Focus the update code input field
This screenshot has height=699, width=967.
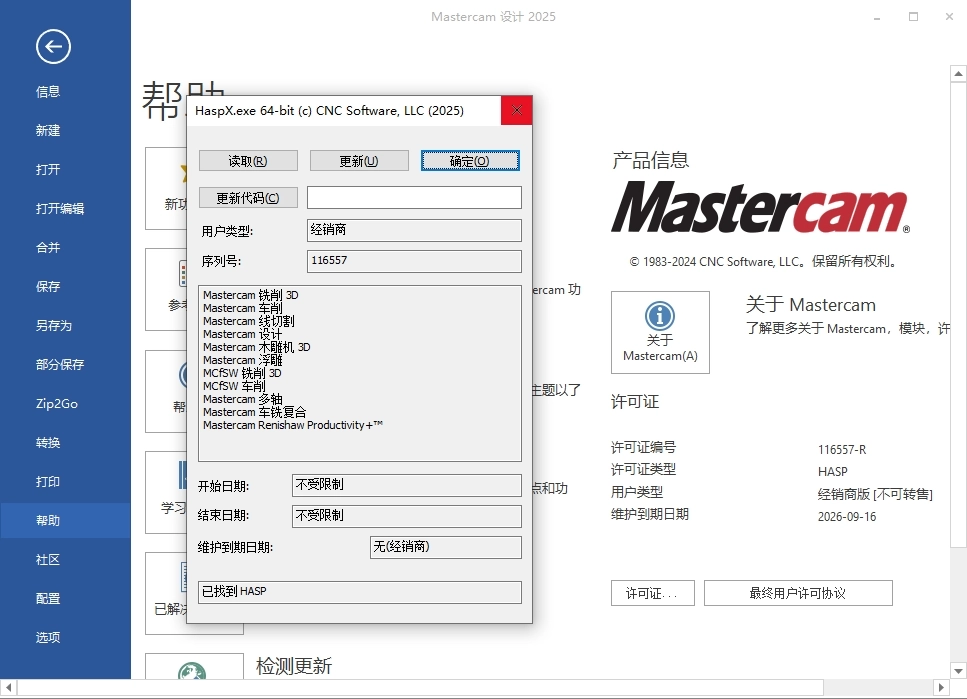coord(414,198)
